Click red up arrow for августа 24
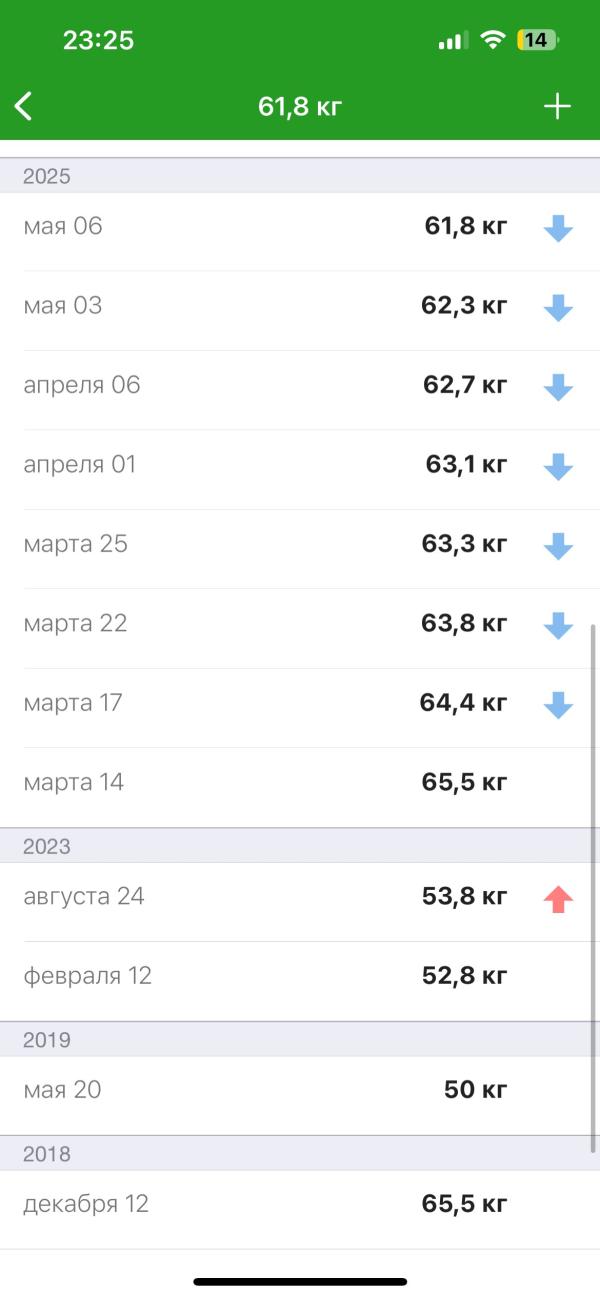Image resolution: width=600 pixels, height=1297 pixels. (x=558, y=899)
